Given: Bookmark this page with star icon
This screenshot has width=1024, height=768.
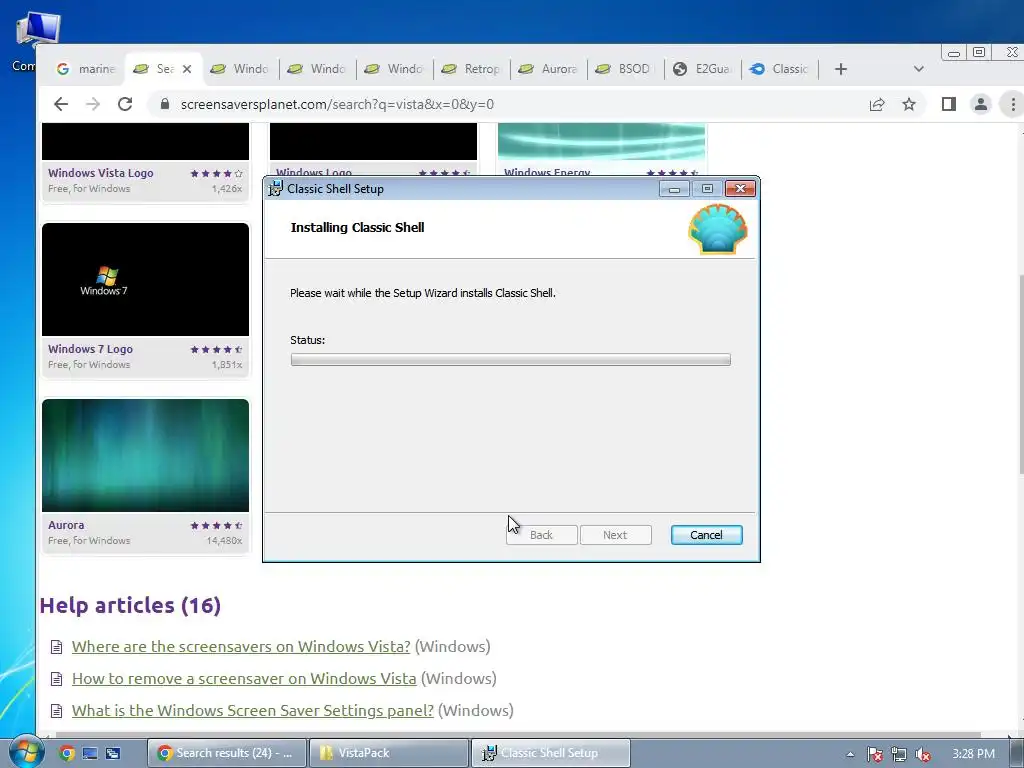Looking at the screenshot, I should [x=908, y=104].
